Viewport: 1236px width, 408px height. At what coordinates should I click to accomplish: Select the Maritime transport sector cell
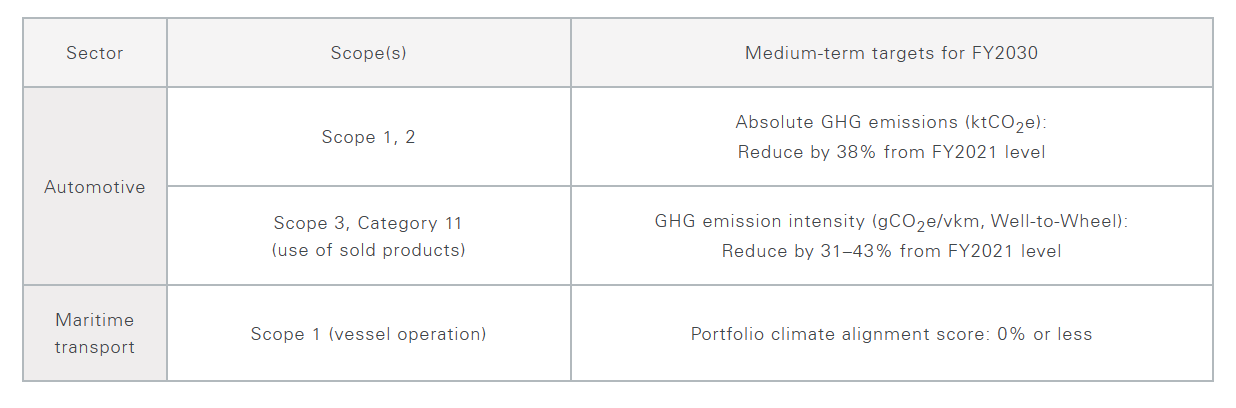[x=95, y=333]
